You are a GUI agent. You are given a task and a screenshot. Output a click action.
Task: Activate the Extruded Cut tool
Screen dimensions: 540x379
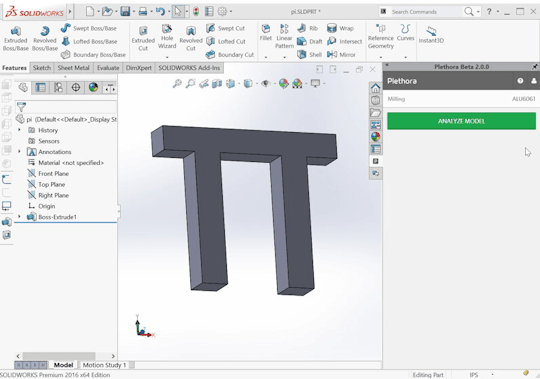click(x=143, y=38)
